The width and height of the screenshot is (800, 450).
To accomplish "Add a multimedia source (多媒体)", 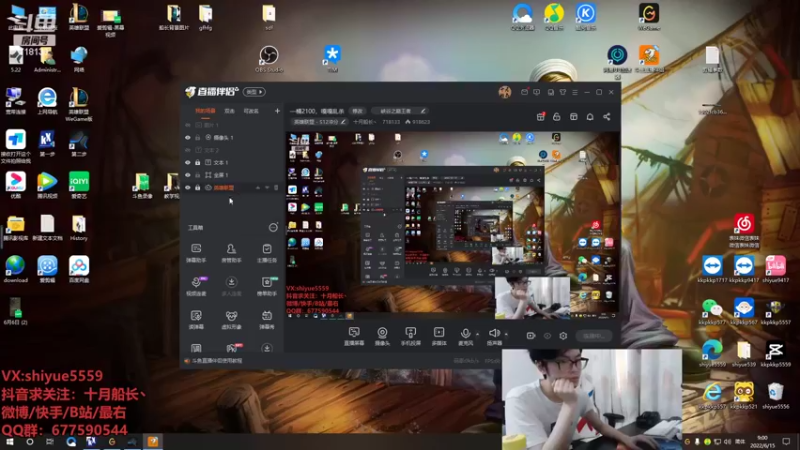I will pos(439,336).
